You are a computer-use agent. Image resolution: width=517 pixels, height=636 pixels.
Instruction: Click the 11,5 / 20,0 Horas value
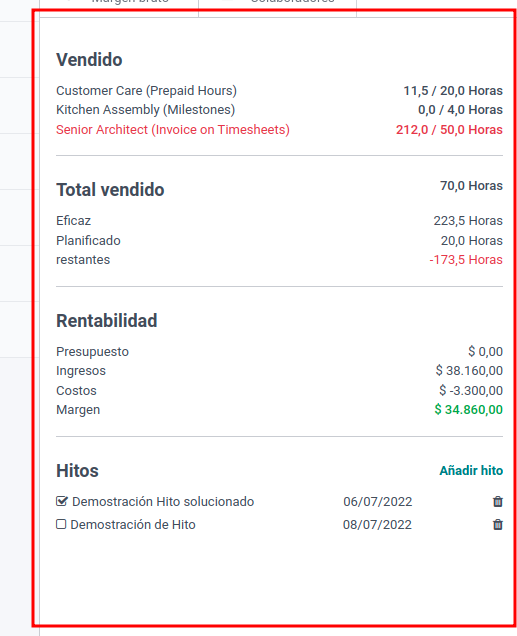click(x=453, y=91)
